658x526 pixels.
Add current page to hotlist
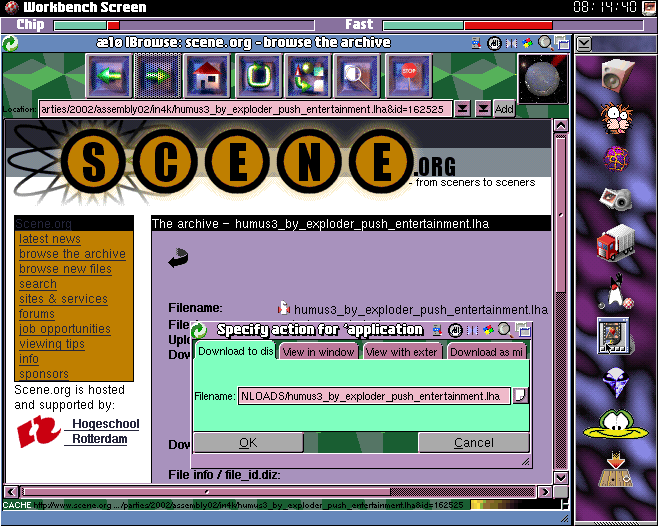pyautogui.click(x=504, y=109)
